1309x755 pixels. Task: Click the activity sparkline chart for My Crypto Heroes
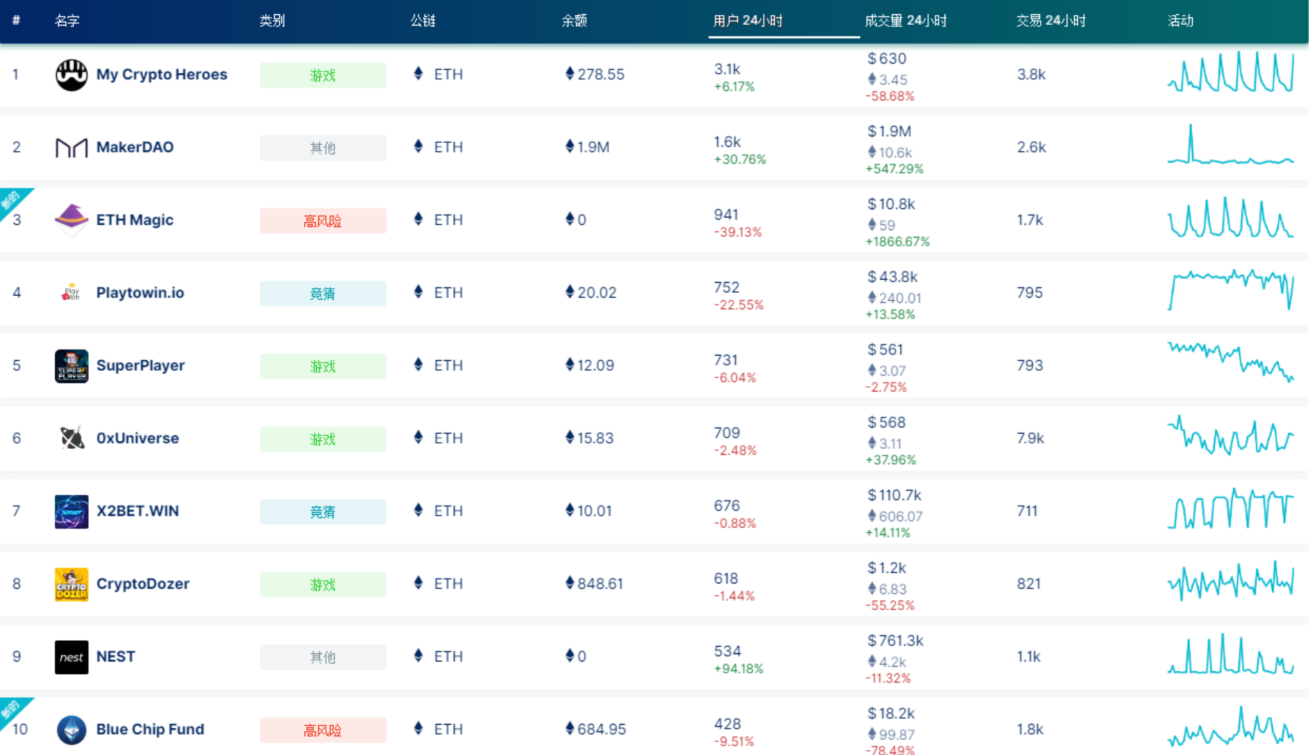point(1231,72)
